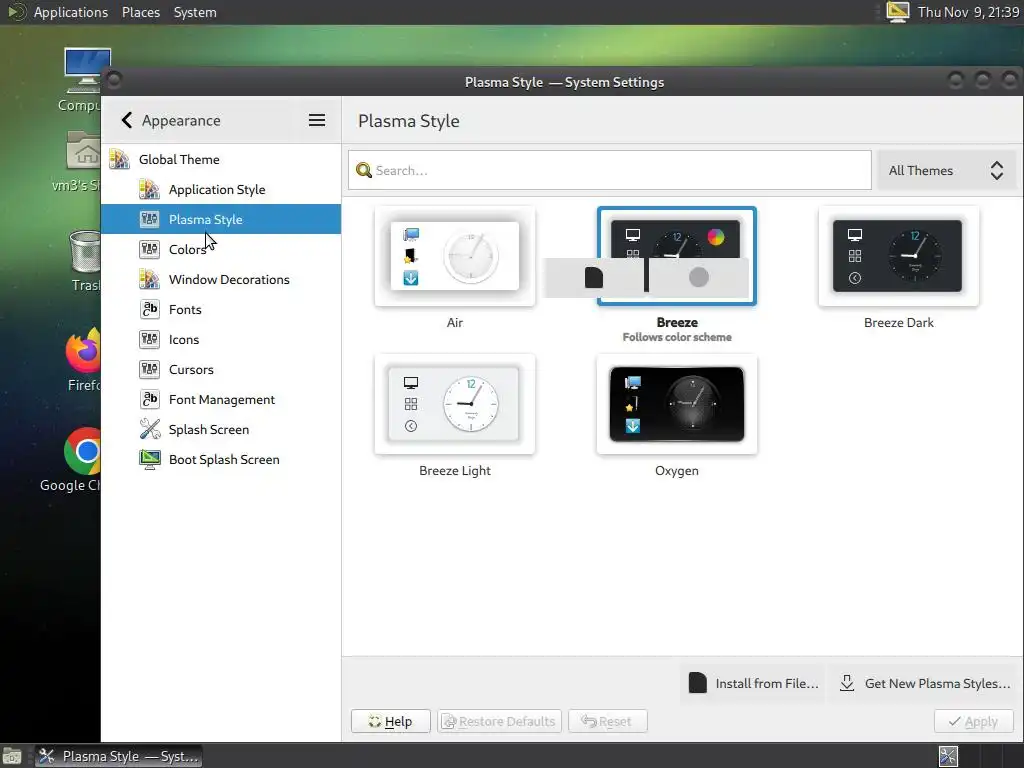Choose the Air theme thumbnail
1024x768 pixels.
pyautogui.click(x=455, y=256)
